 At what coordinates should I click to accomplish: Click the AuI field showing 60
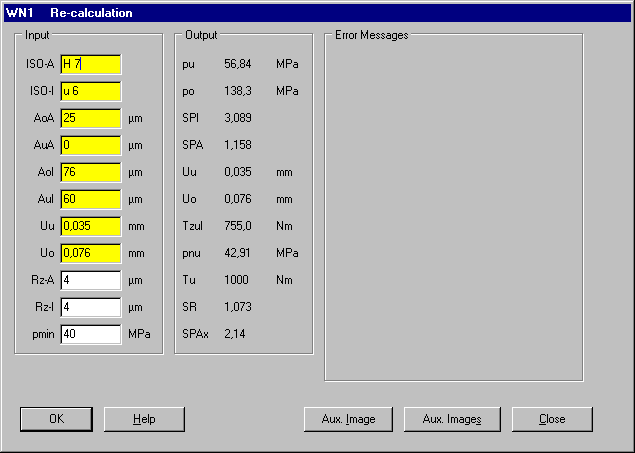point(90,199)
